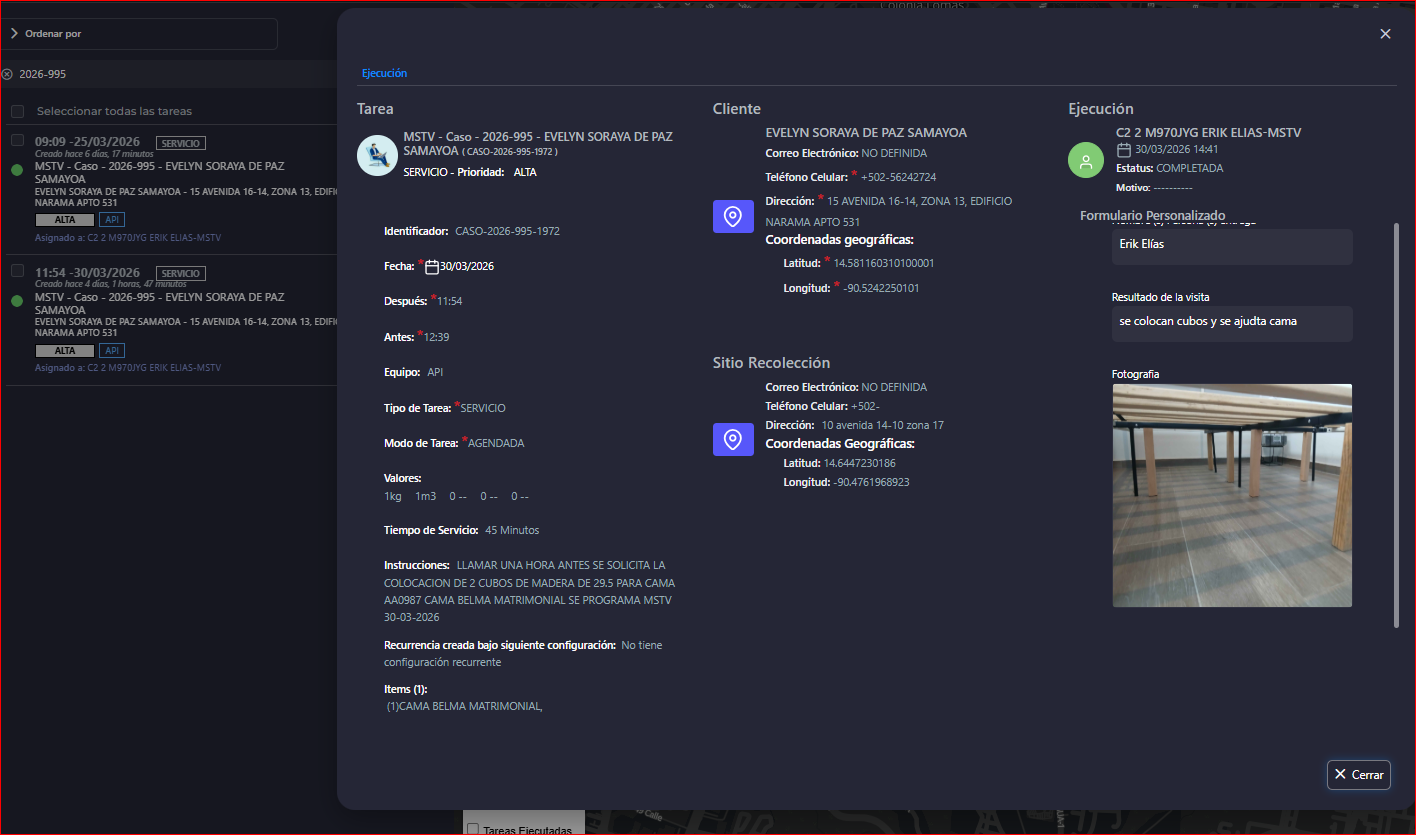Select the 09:09 -25/03/2026 task checkbox

[17, 141]
